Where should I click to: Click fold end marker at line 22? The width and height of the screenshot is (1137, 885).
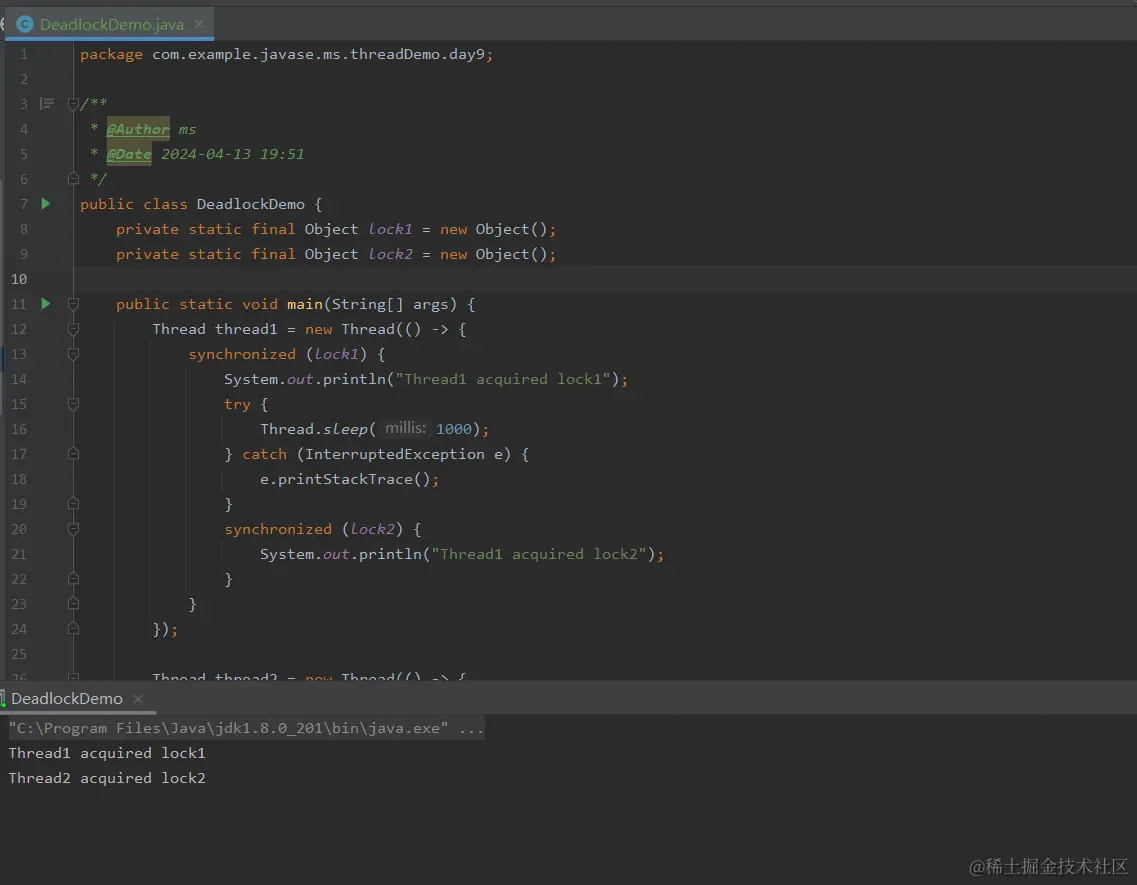tap(73, 579)
